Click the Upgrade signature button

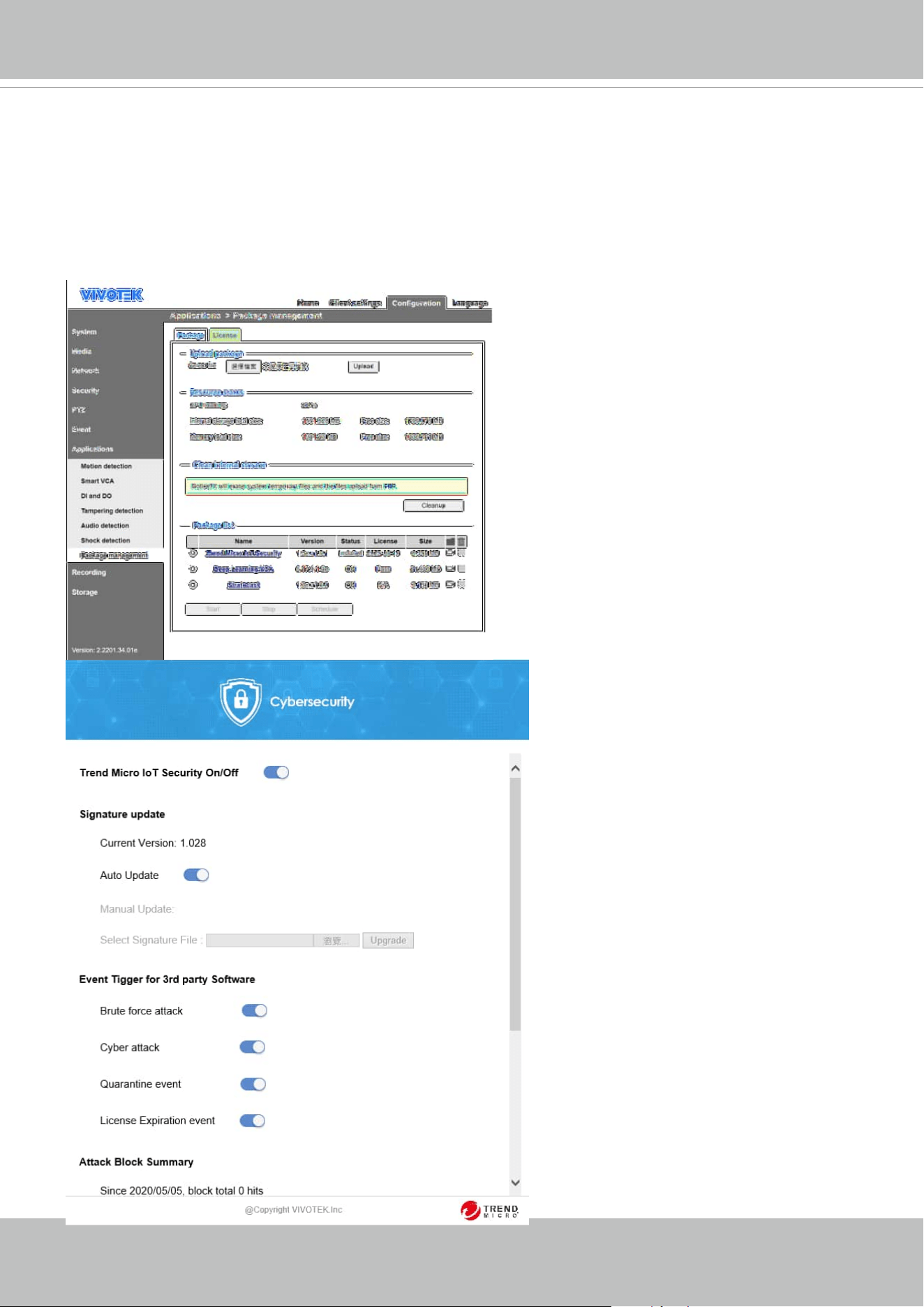click(x=388, y=940)
